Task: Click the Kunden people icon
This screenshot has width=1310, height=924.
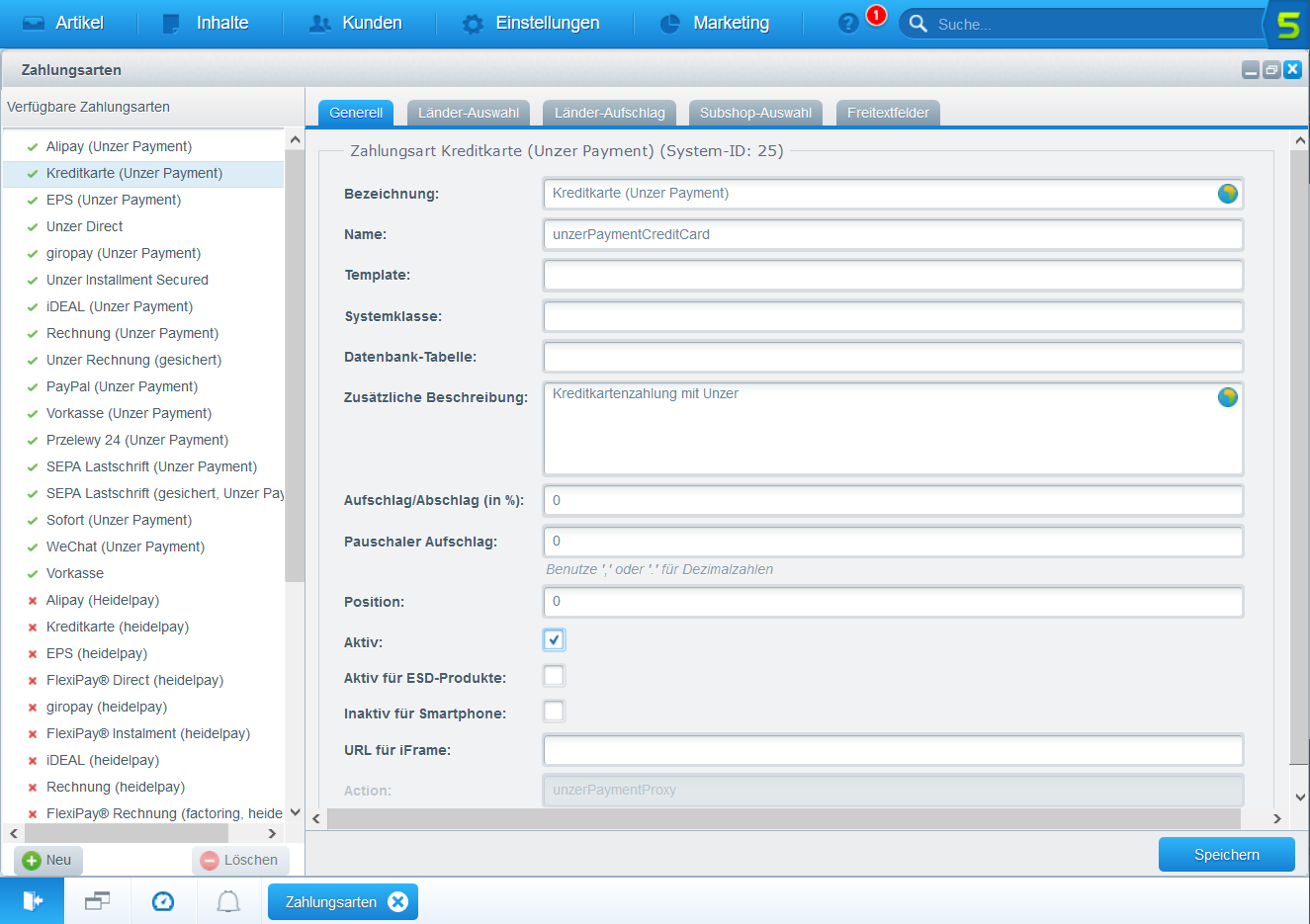Action: tap(319, 23)
